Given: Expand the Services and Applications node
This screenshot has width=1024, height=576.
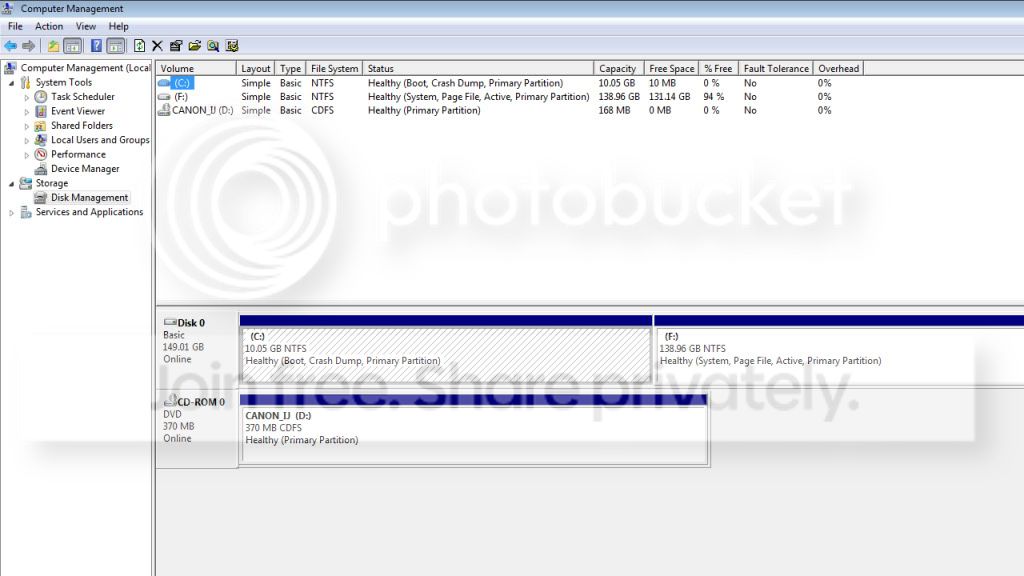Looking at the screenshot, I should (x=11, y=213).
